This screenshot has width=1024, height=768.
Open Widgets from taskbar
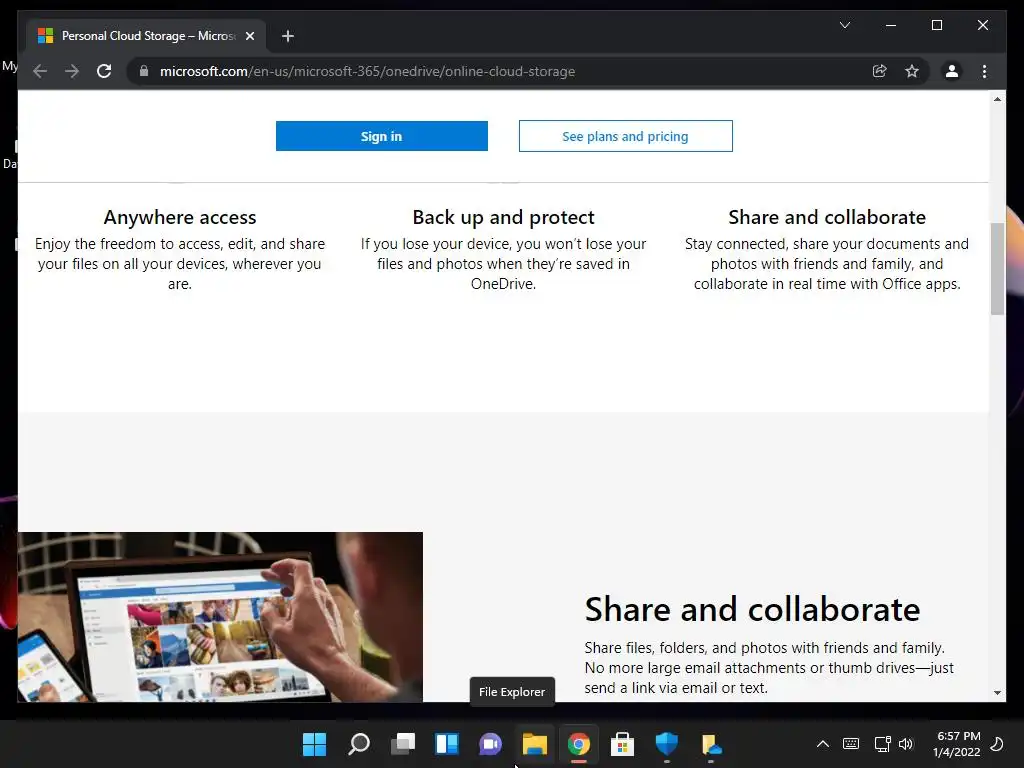pyautogui.click(x=447, y=744)
